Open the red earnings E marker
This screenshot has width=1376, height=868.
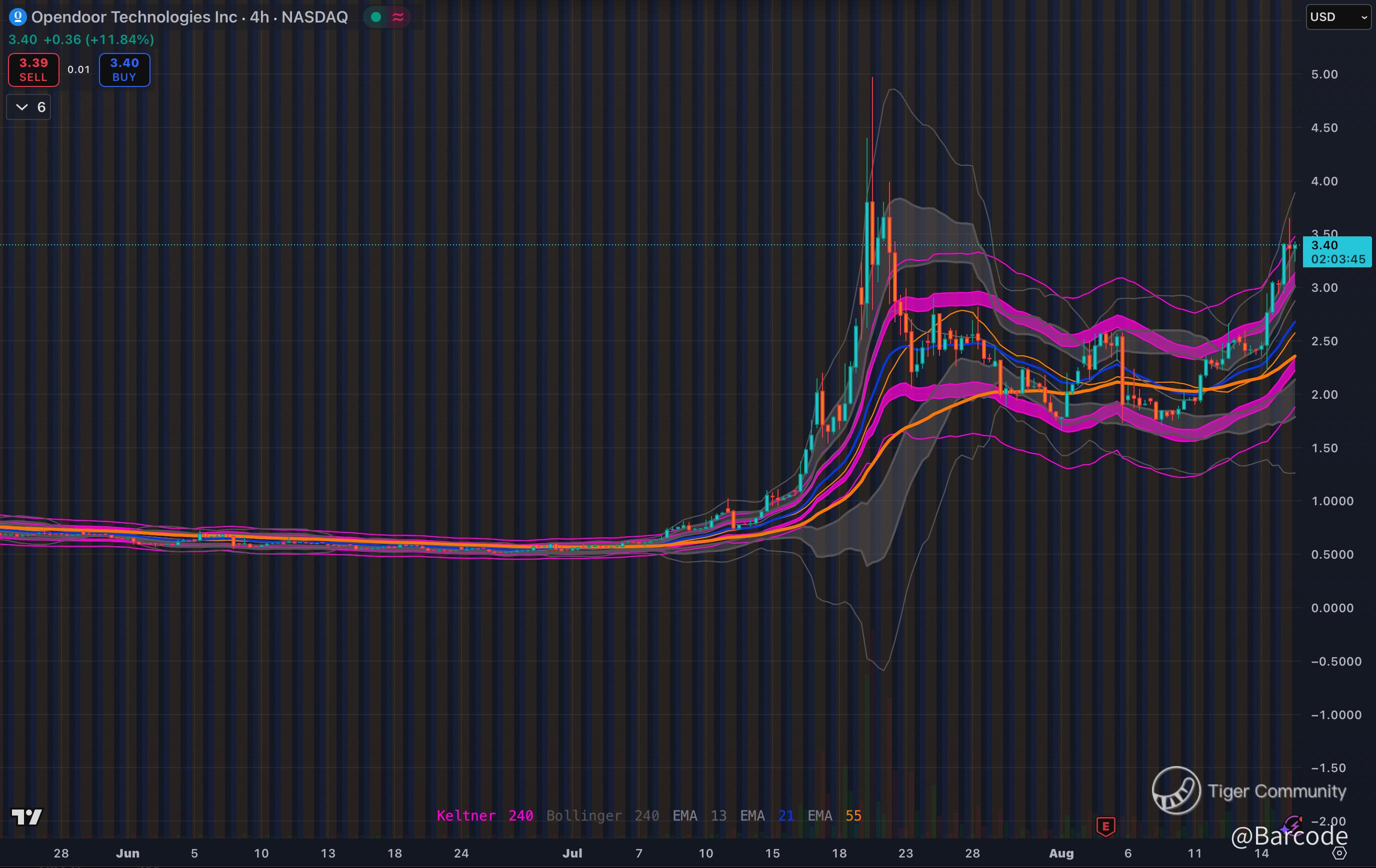point(1105,826)
